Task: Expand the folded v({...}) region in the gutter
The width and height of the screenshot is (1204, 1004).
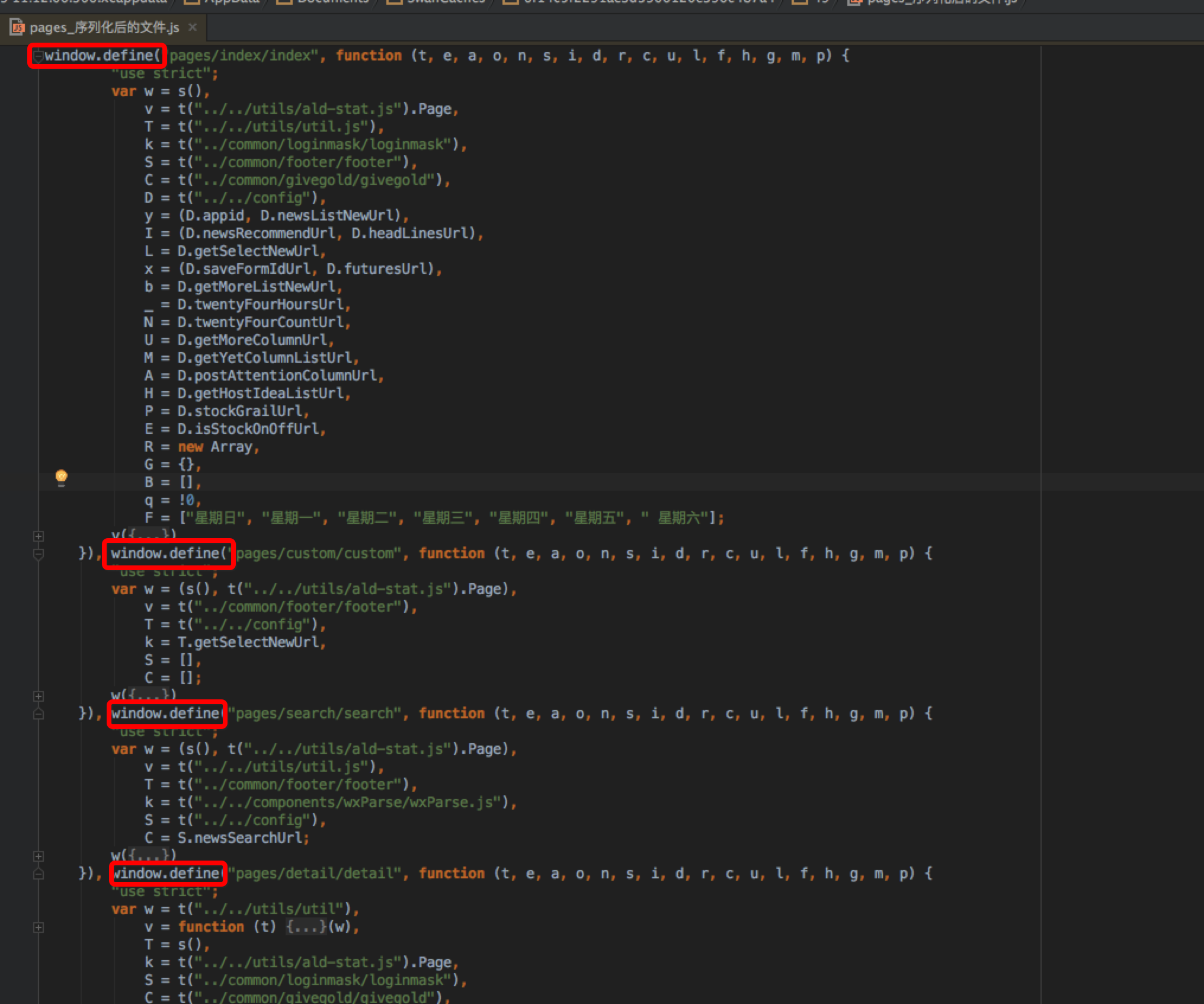Action: [39, 536]
